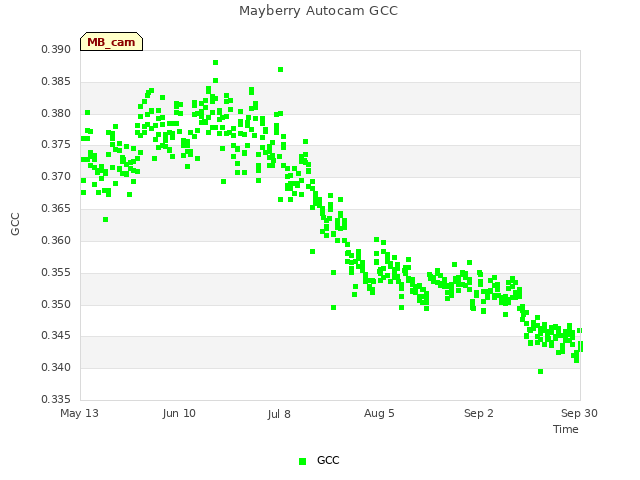Click the 0.360 y-axis tick label
This screenshot has height=480, width=640.
(x=56, y=240)
